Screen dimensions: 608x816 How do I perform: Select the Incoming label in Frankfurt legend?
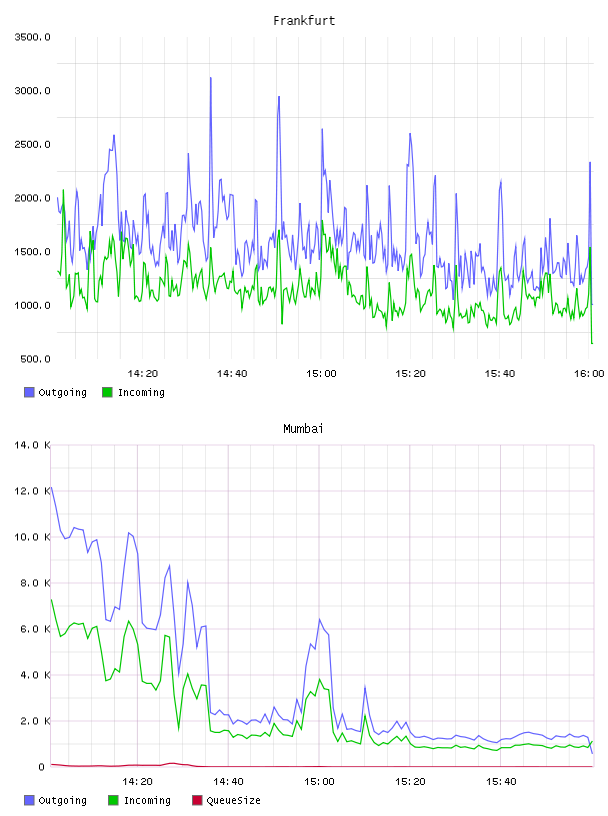141,392
